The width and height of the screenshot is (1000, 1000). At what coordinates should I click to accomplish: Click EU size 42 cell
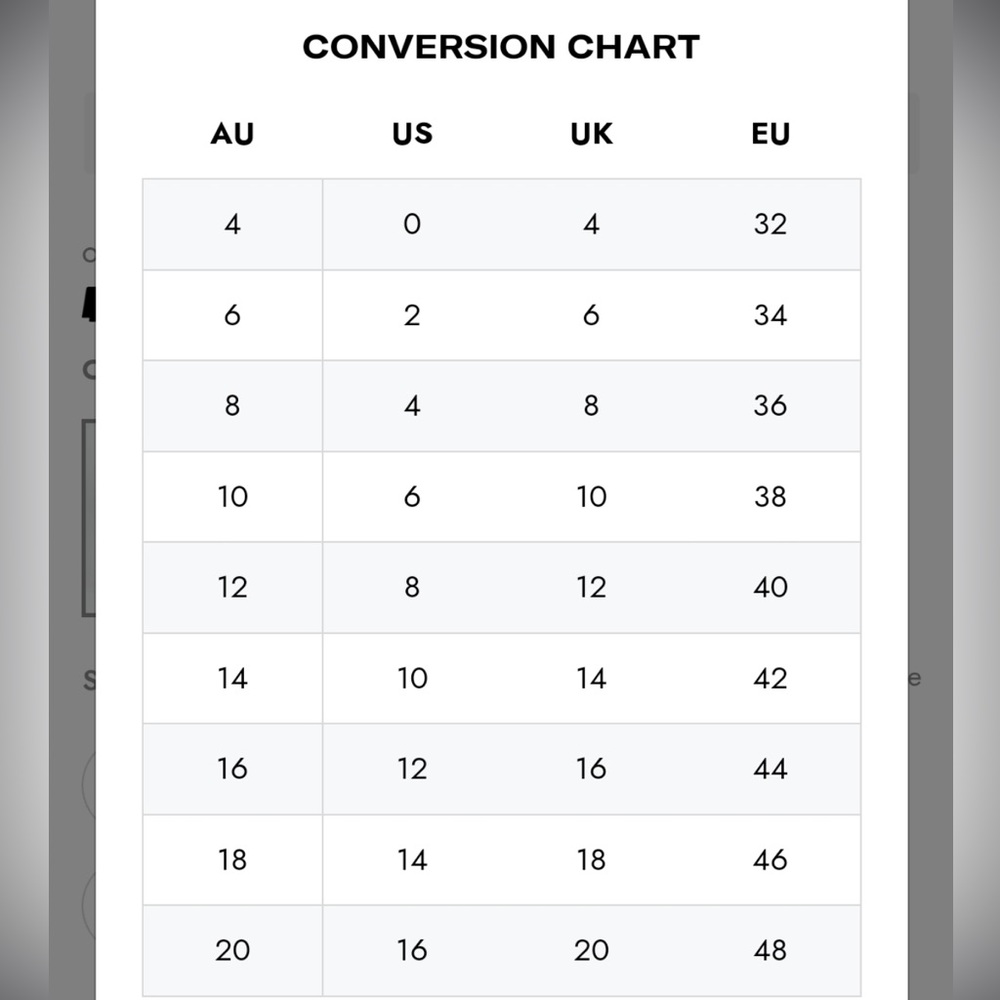770,679
